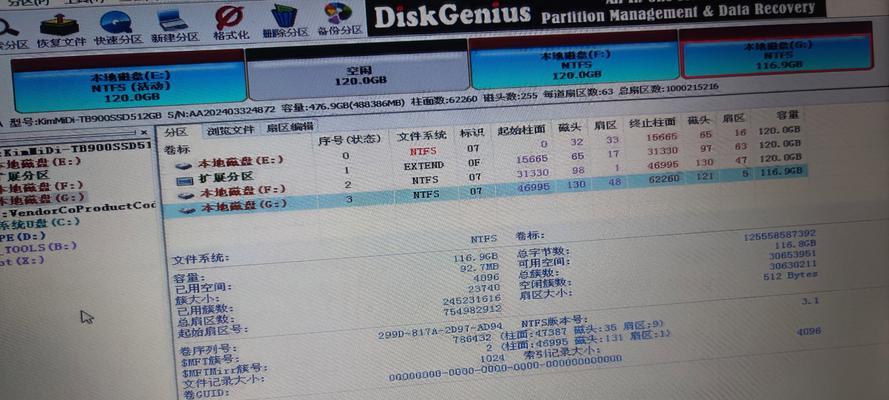This screenshot has width=889, height=400.
Task: Click the 245231616 total sectors value
Action: pos(472,300)
